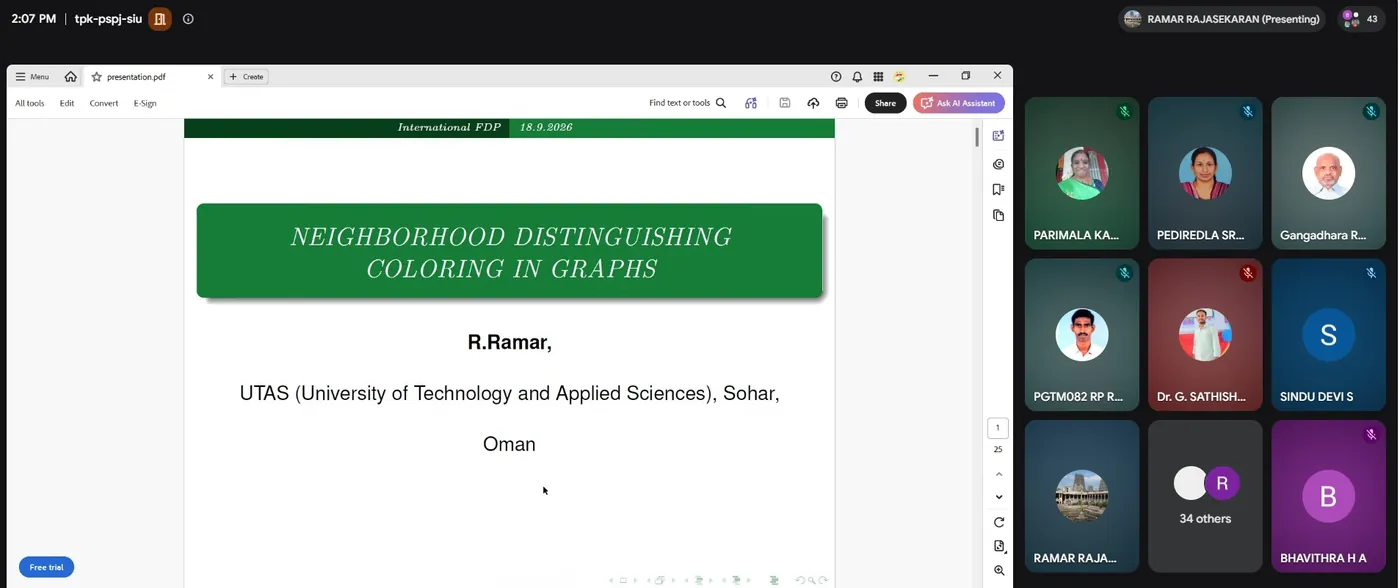
Task: Open Acrobat help menu icon
Action: 836,77
